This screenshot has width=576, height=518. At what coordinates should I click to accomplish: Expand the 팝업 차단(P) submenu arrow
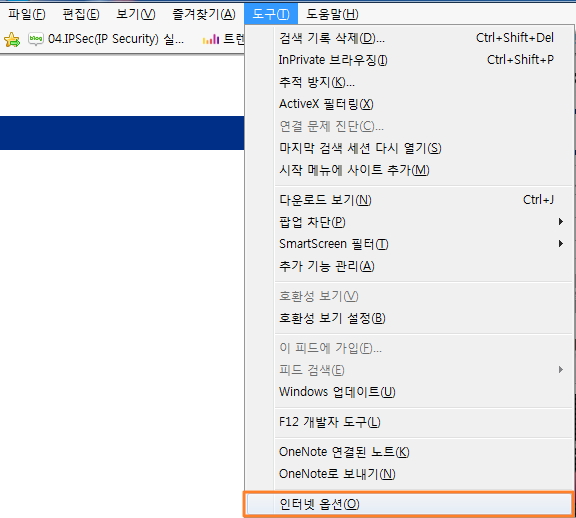click(x=561, y=222)
